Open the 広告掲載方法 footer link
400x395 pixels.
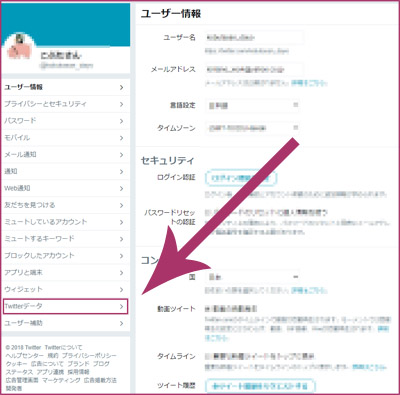click(100, 380)
